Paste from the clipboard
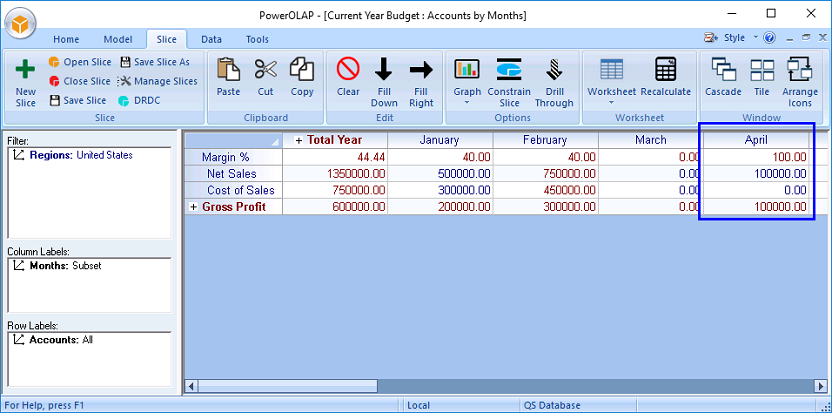Screen dimensions: 832x413 228,78
